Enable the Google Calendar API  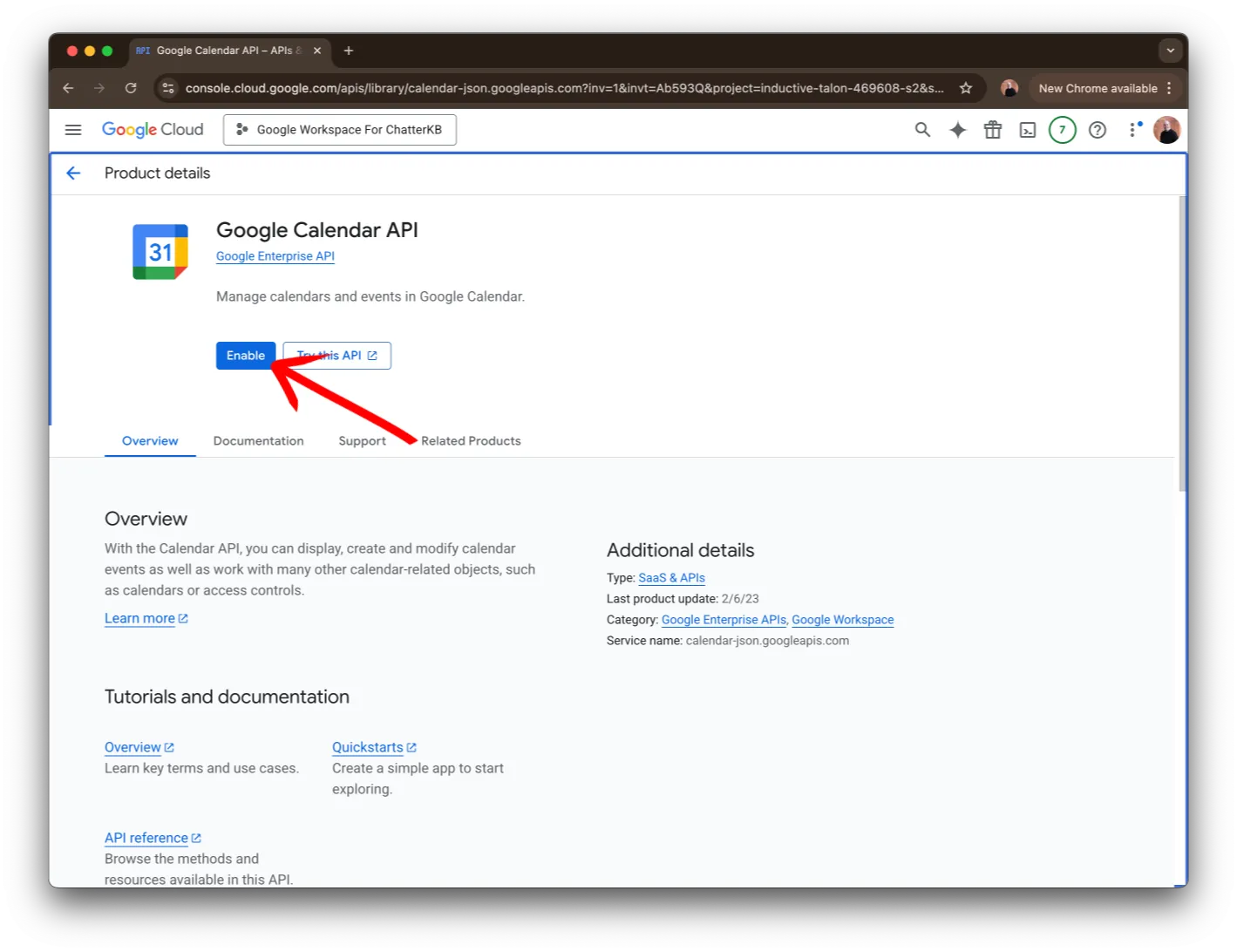[246, 356]
